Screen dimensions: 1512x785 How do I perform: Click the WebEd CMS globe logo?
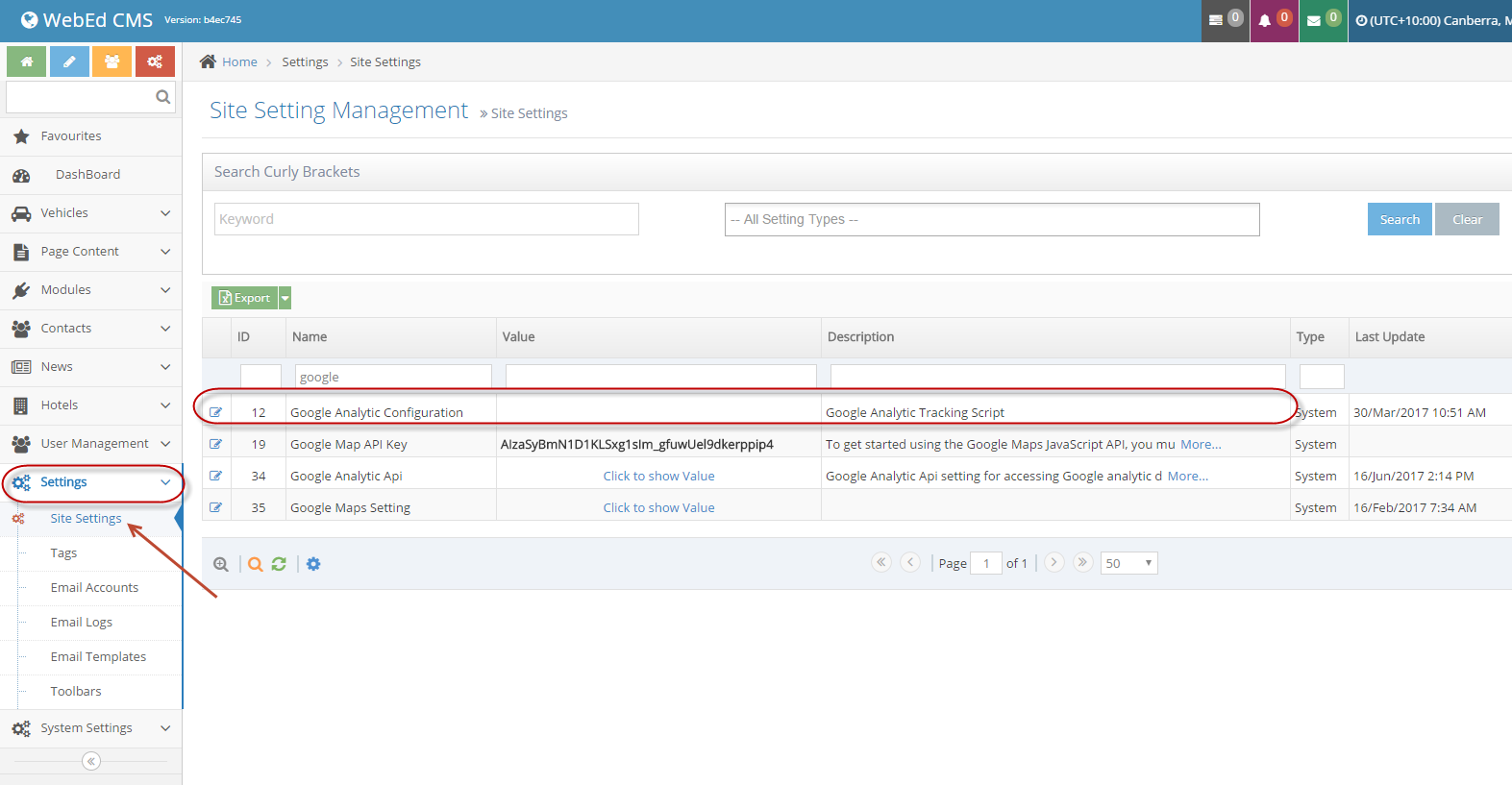[30, 20]
